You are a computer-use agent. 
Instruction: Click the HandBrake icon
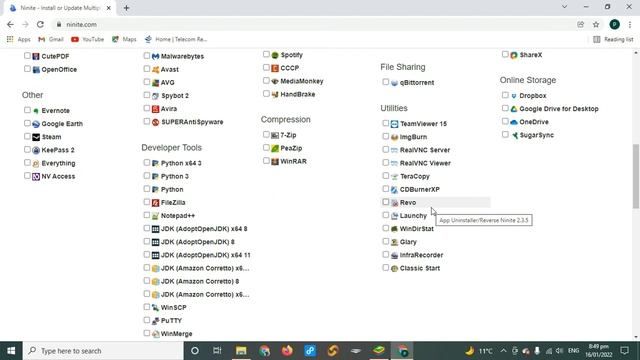click(x=275, y=94)
